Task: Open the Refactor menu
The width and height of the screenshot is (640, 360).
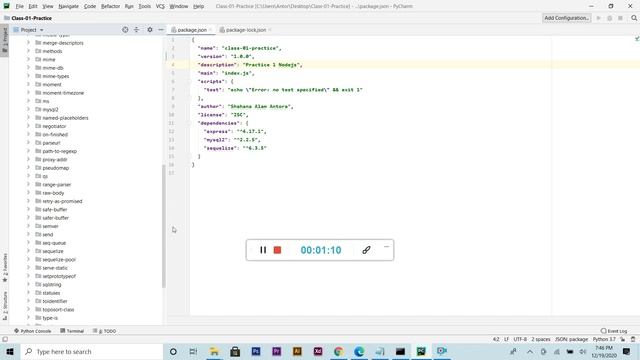Action: 110,6
